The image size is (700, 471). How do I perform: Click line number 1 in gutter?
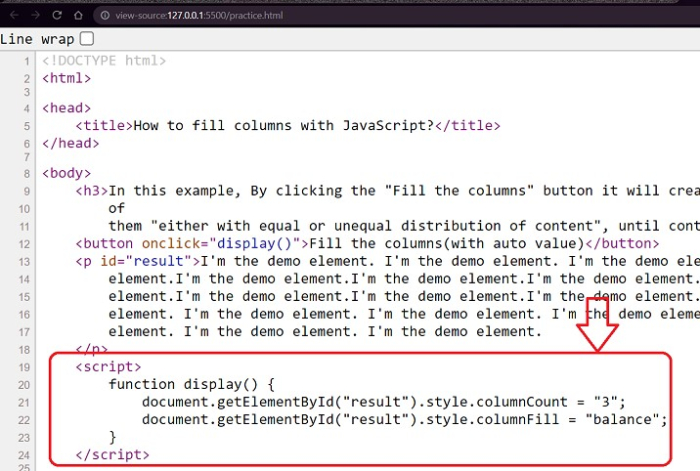coord(26,60)
